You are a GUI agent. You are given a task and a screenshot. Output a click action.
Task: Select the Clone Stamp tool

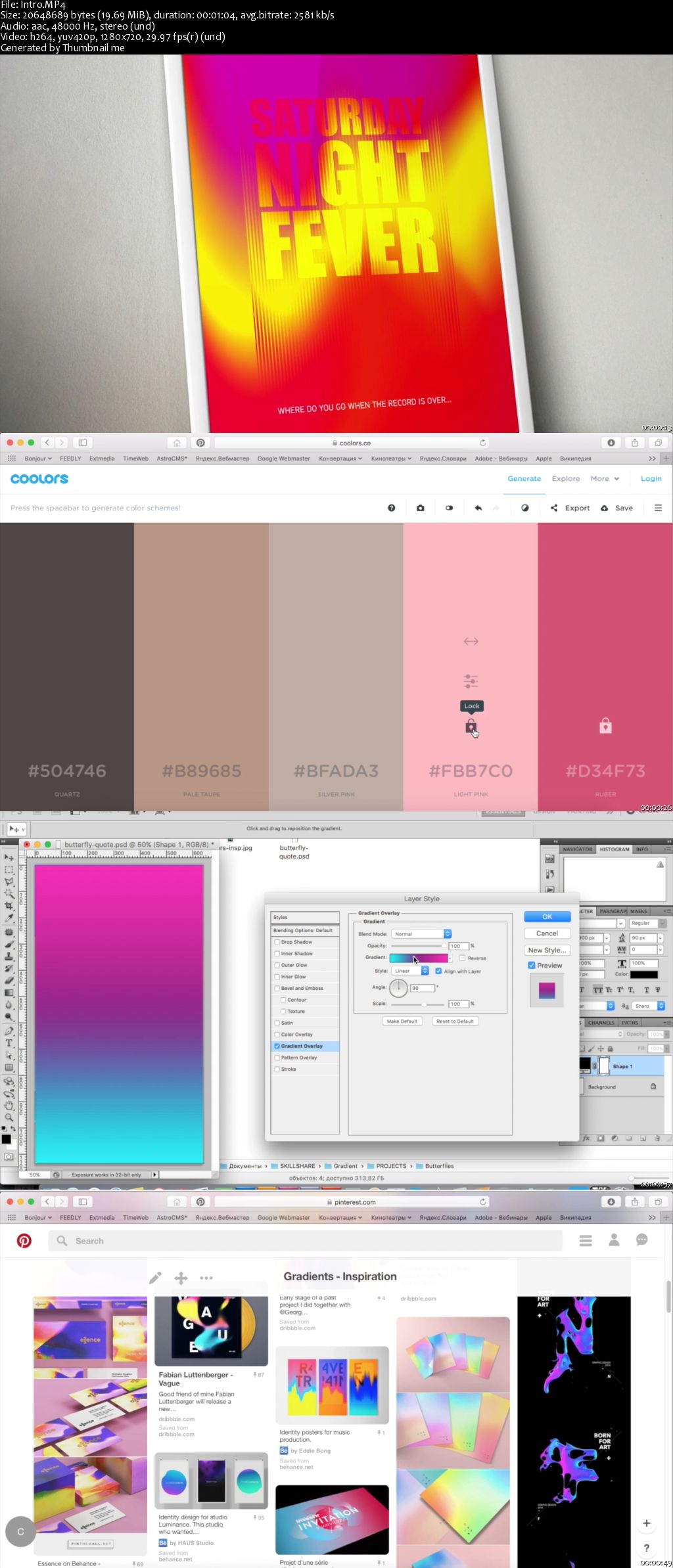(9, 956)
